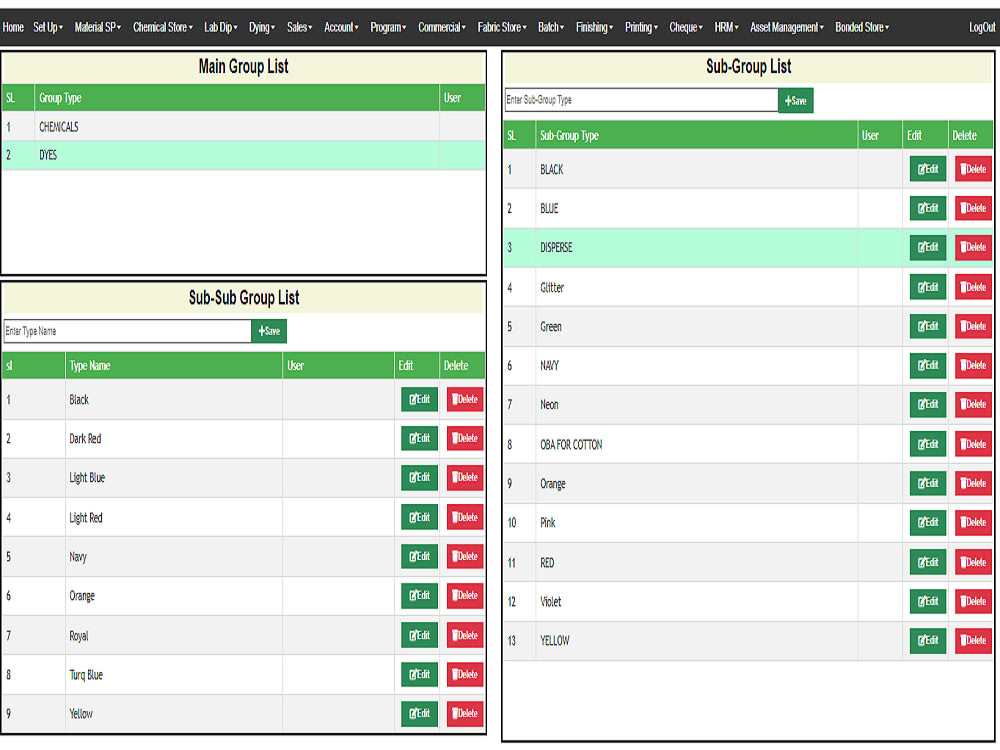
Task: Click the LogOut link
Action: click(982, 27)
